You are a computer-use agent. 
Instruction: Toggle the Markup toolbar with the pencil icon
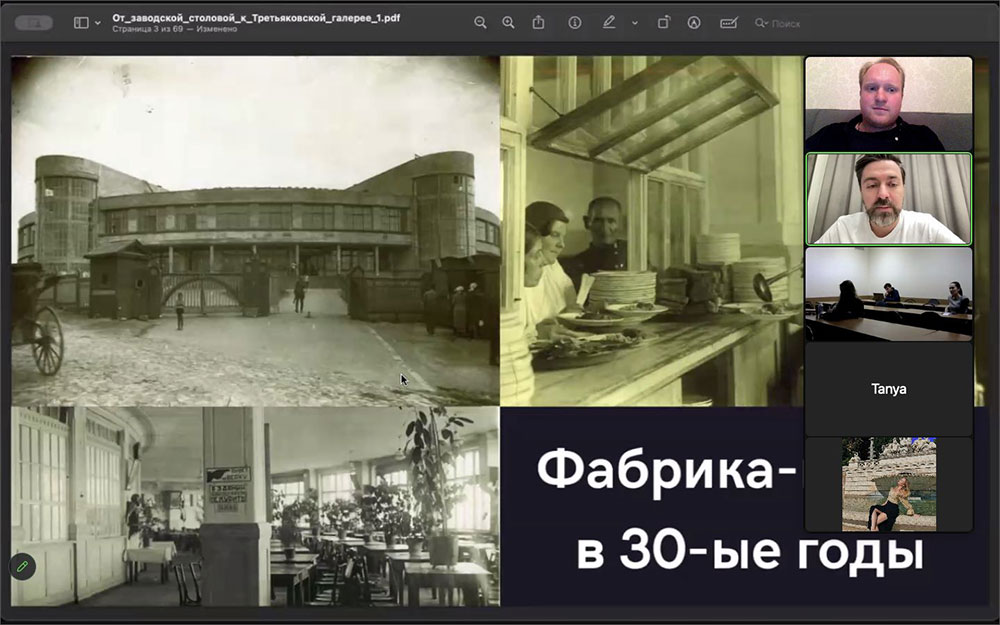pyautogui.click(x=608, y=22)
